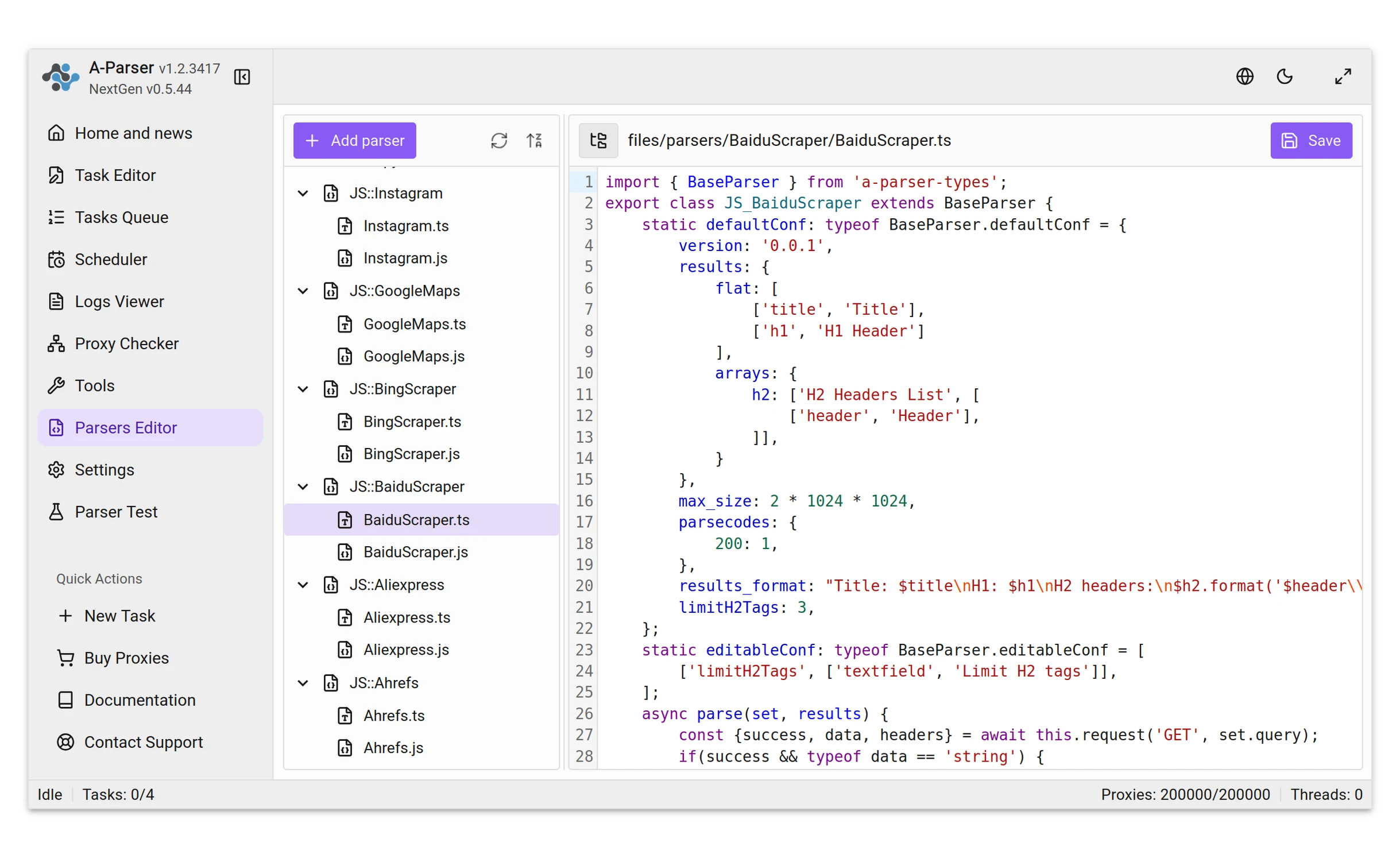1400x858 pixels.
Task: Open Contact Support link
Action: click(x=130, y=741)
